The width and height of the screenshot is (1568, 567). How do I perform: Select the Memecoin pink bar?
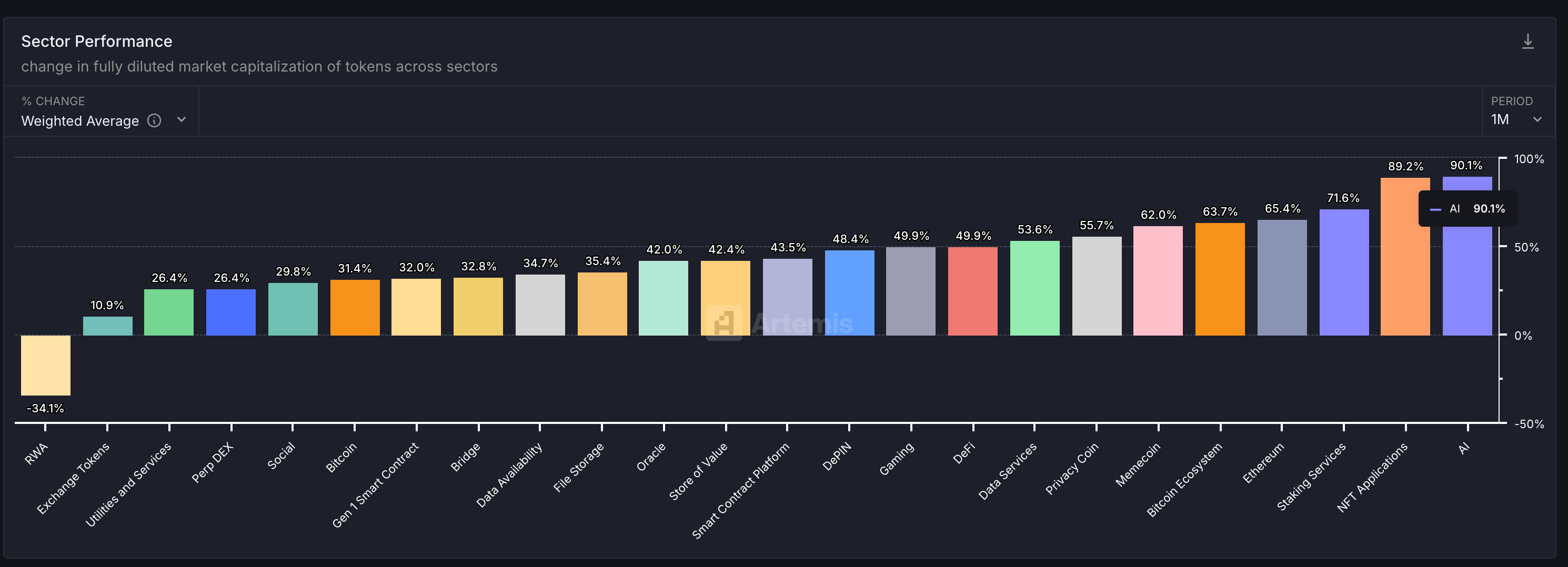click(x=1158, y=280)
